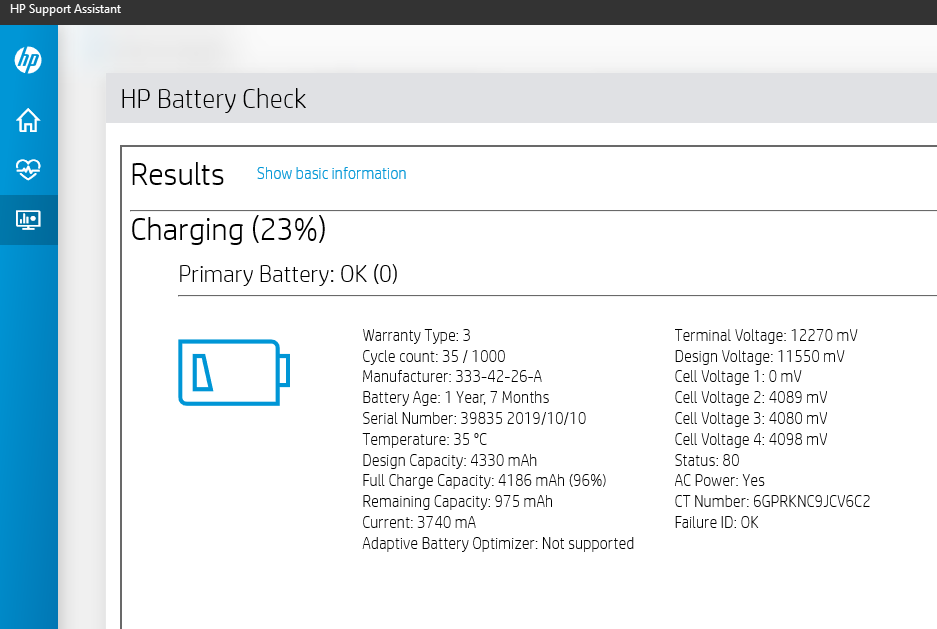Viewport: 937px width, 629px height.
Task: Select the currently highlighted sidebar dashboard icon
Action: (28, 219)
